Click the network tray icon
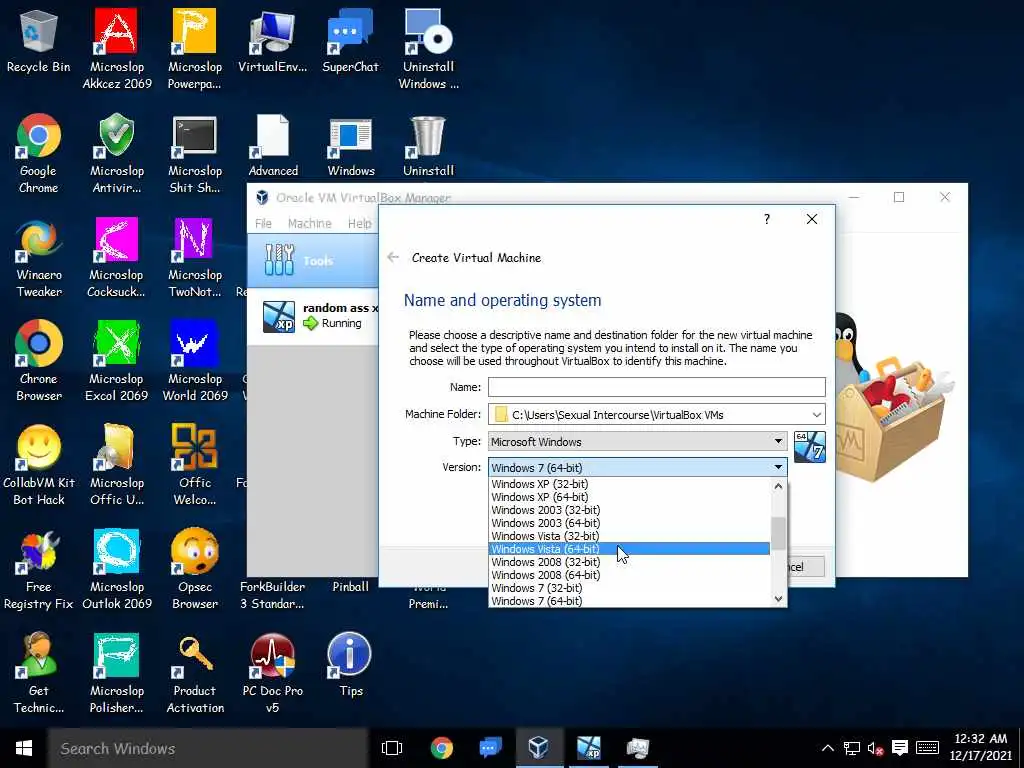1024x768 pixels. (852, 748)
